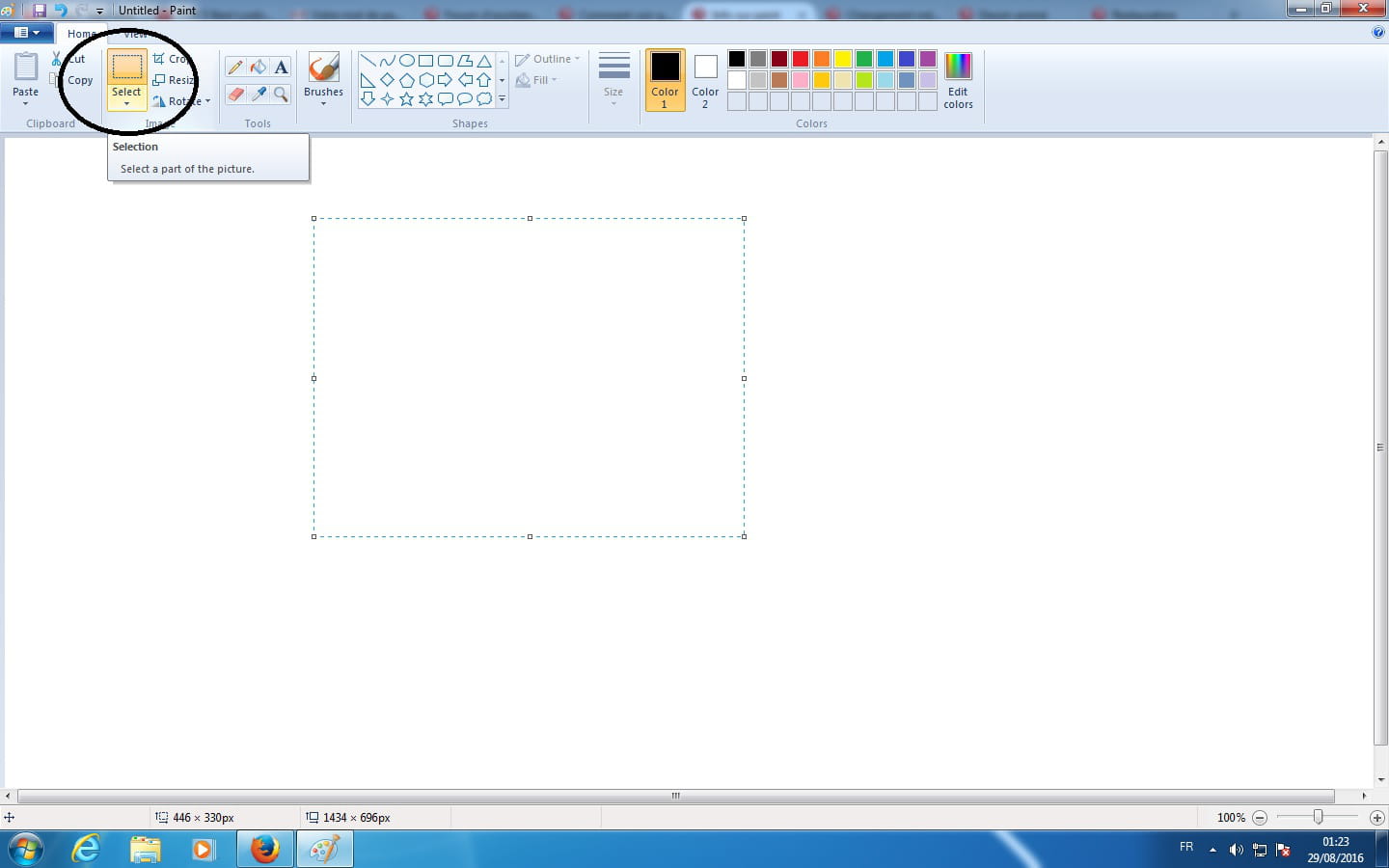The height and width of the screenshot is (868, 1389).
Task: Expand the Paste options dropdown
Action: pyautogui.click(x=25, y=102)
